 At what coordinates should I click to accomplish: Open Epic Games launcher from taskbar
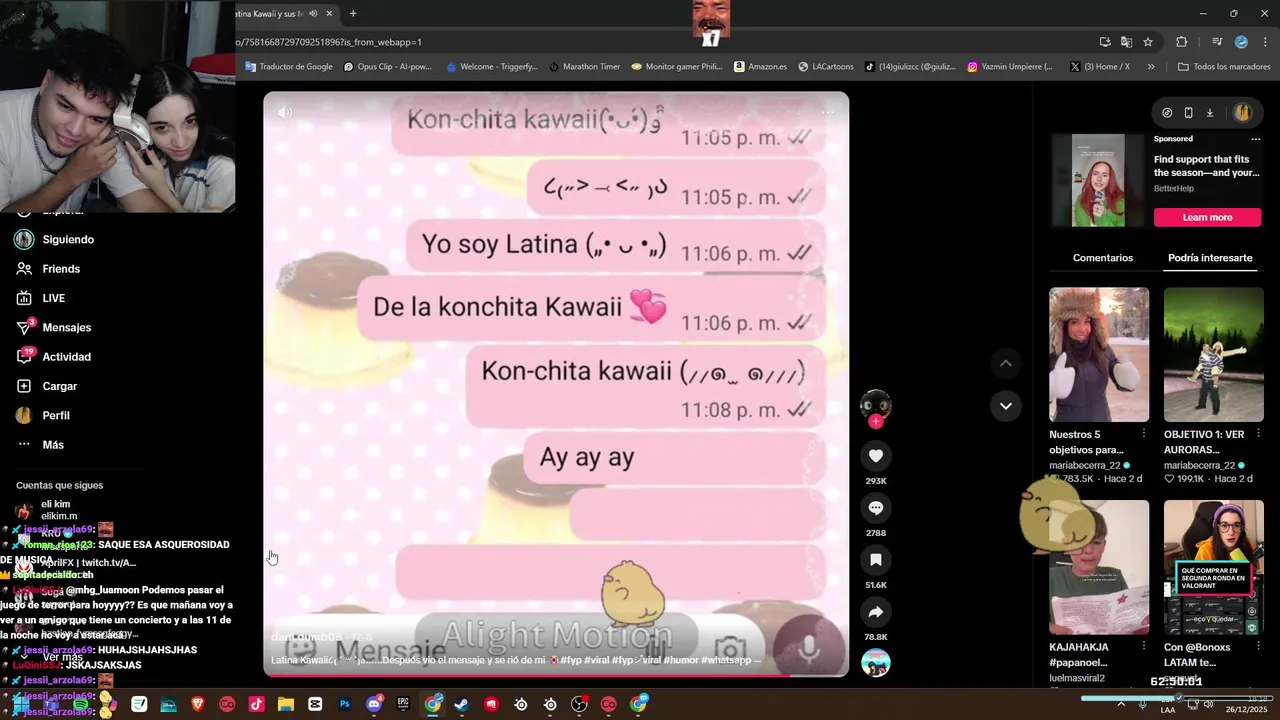403,704
